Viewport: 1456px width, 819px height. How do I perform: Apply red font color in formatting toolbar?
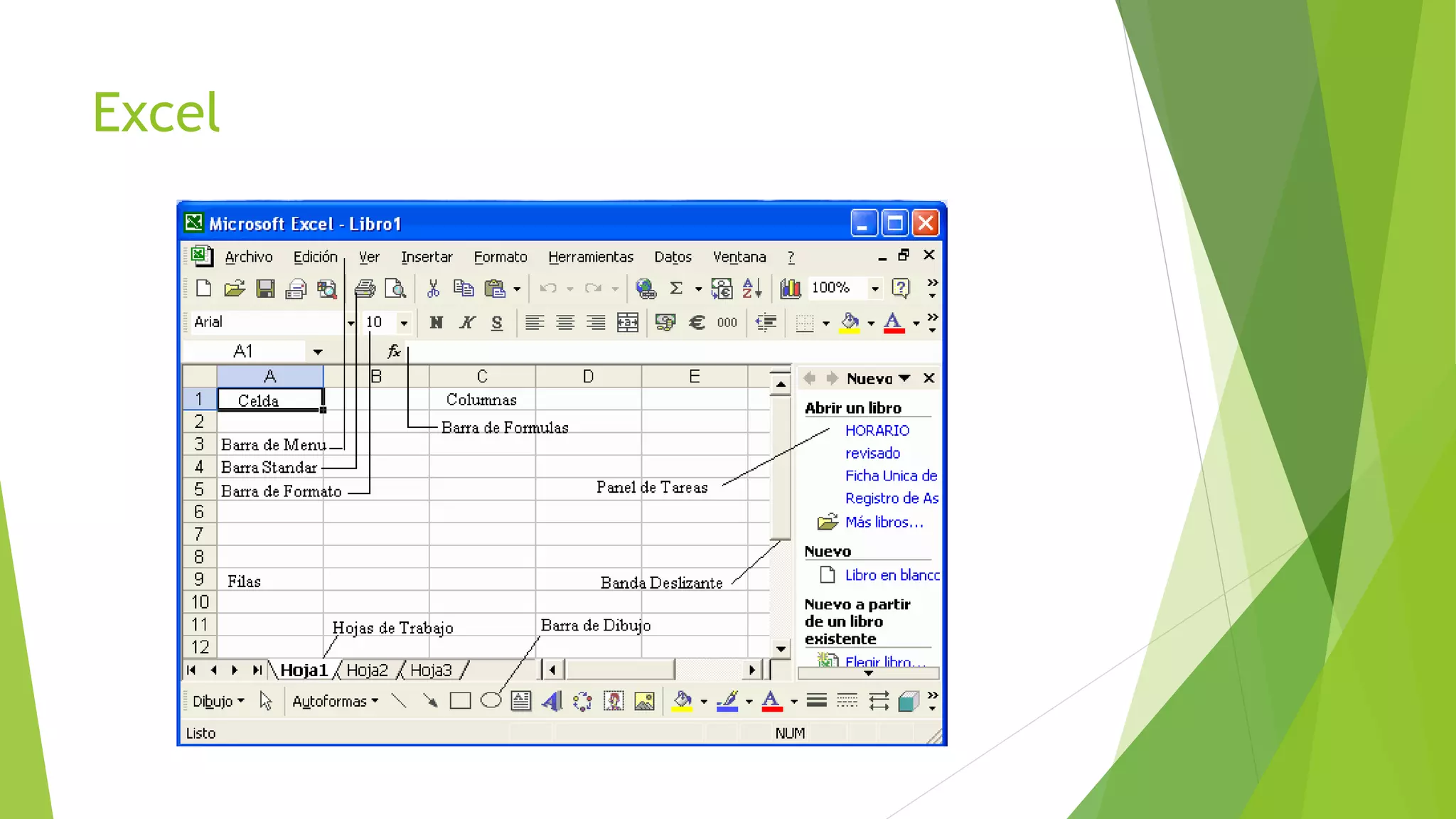tap(894, 323)
